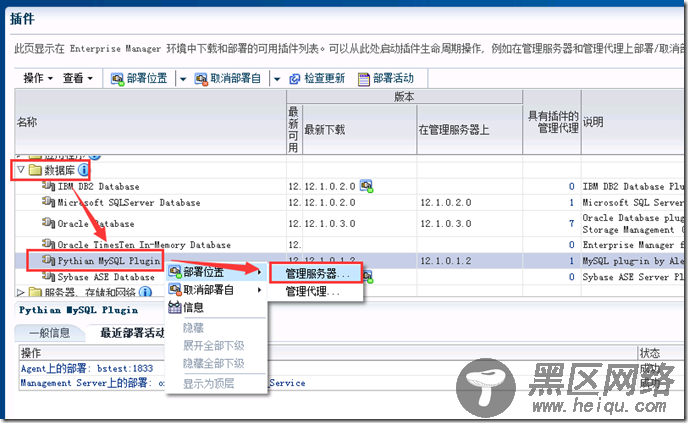Choose 部署位置 in the context menu

(216, 272)
